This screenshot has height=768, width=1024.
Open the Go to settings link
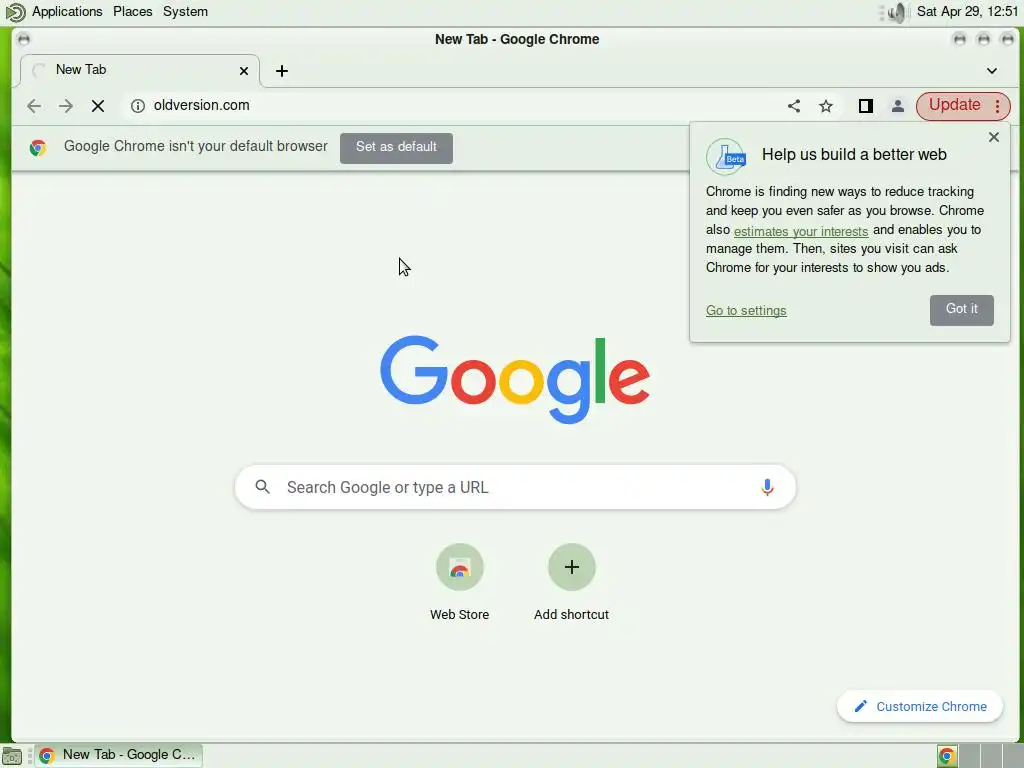coord(746,311)
